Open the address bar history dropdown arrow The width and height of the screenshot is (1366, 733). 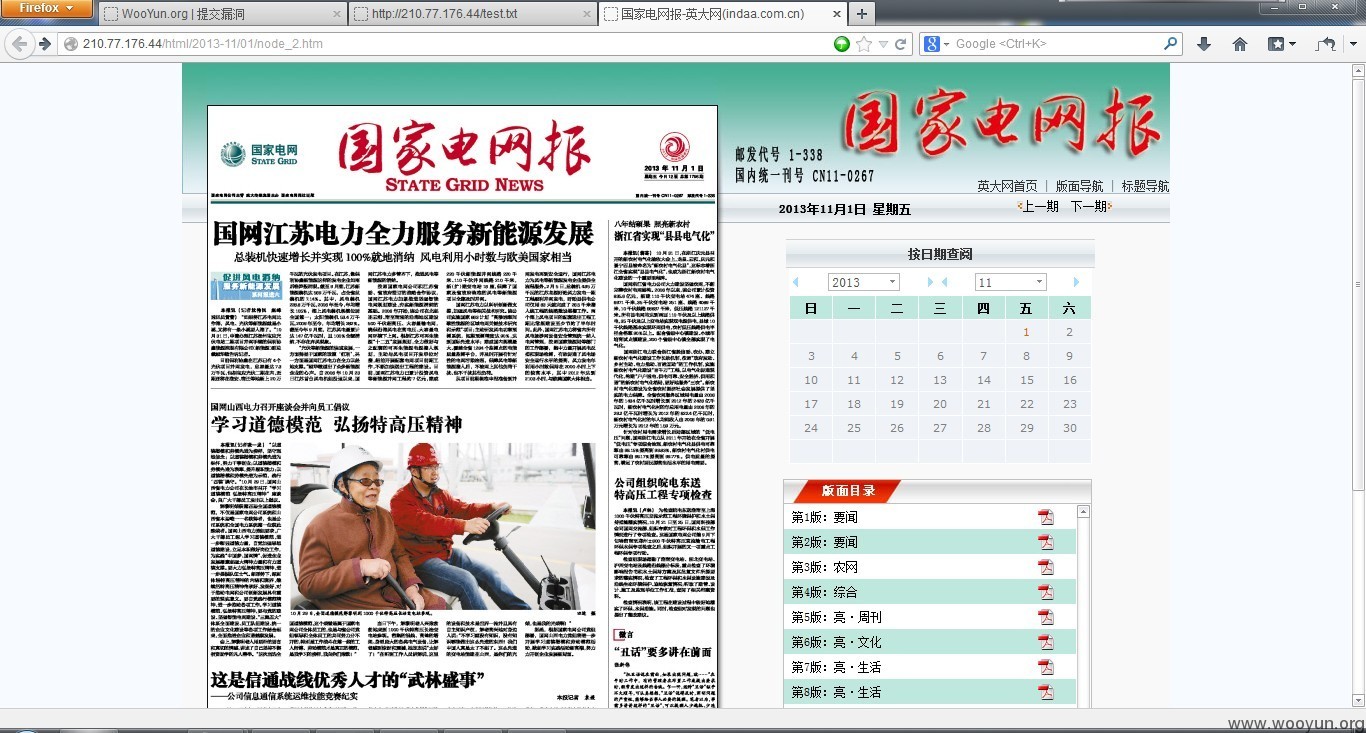coord(882,45)
